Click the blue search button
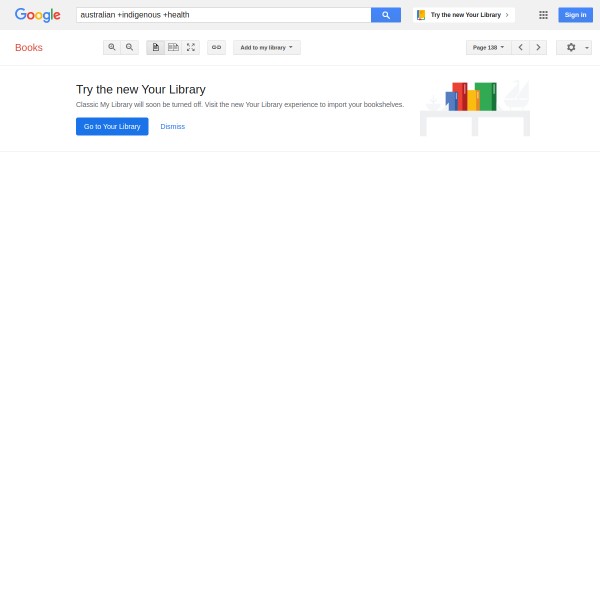The width and height of the screenshot is (600, 600). 386,15
